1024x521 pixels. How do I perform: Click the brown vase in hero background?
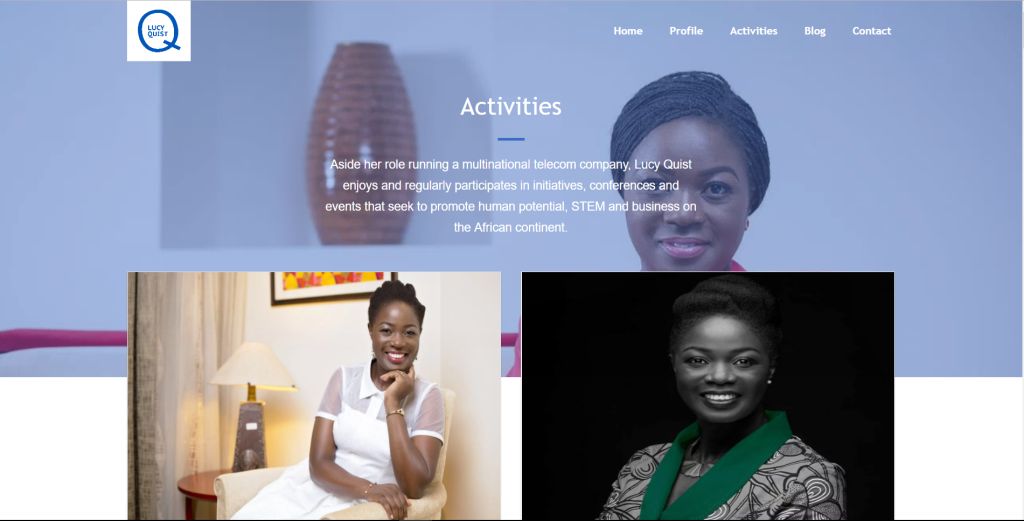click(x=361, y=144)
